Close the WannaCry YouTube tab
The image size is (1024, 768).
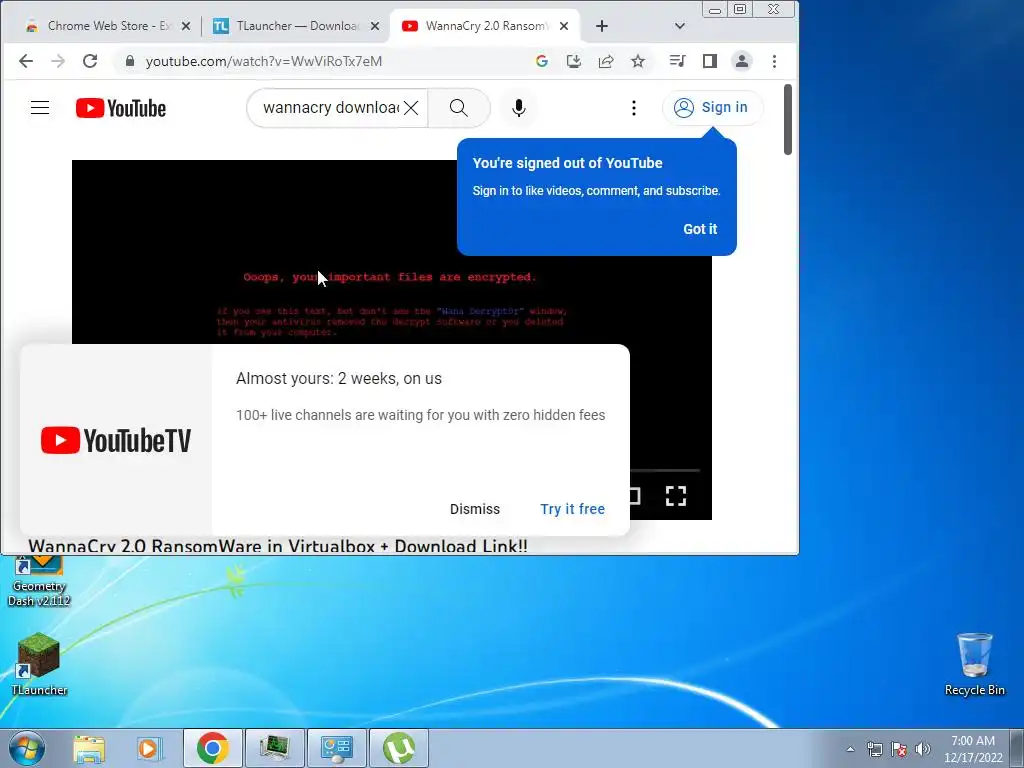(x=564, y=26)
